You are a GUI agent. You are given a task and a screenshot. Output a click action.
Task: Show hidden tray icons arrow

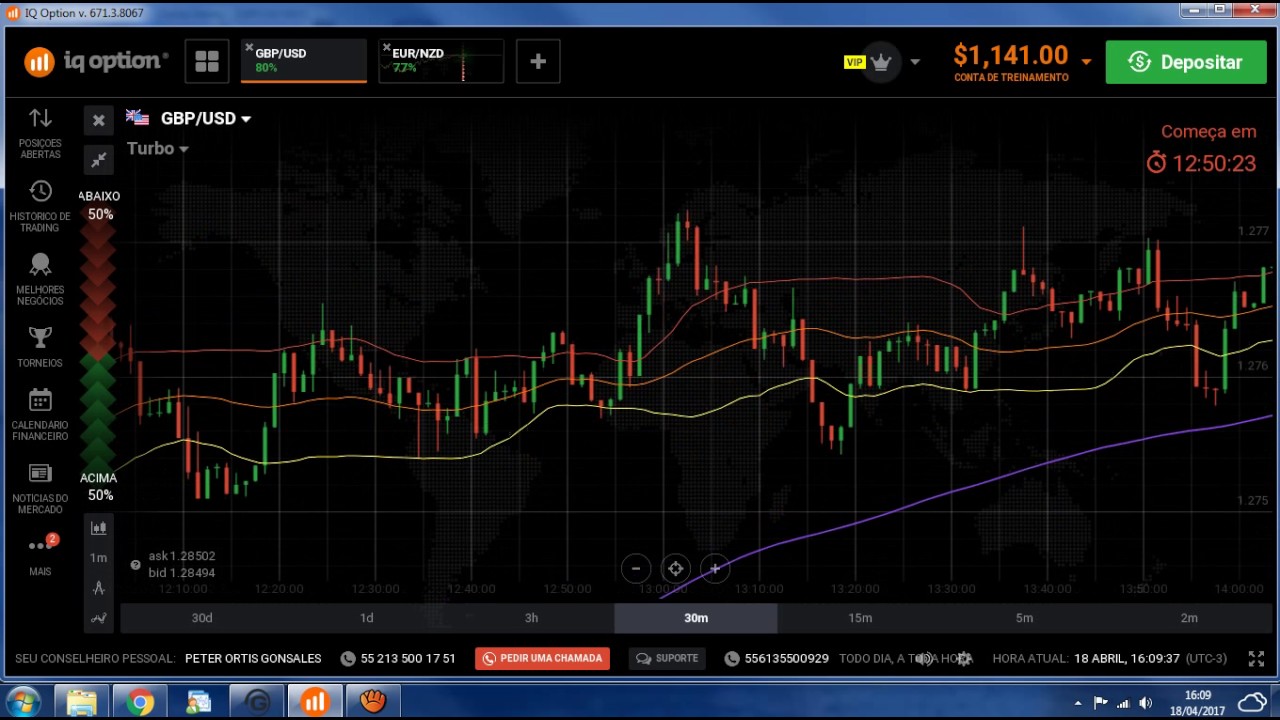[x=1078, y=703]
